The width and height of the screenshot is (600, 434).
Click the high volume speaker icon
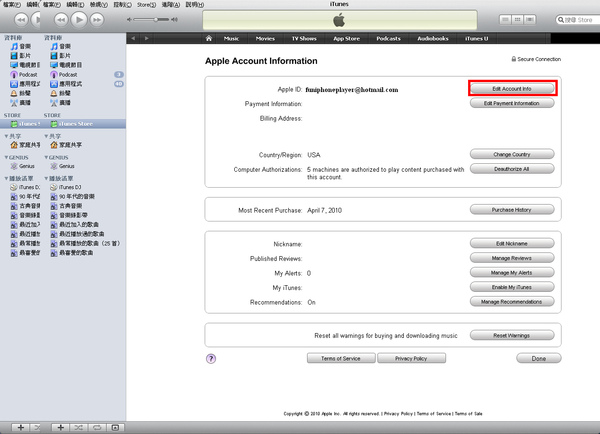[174, 20]
